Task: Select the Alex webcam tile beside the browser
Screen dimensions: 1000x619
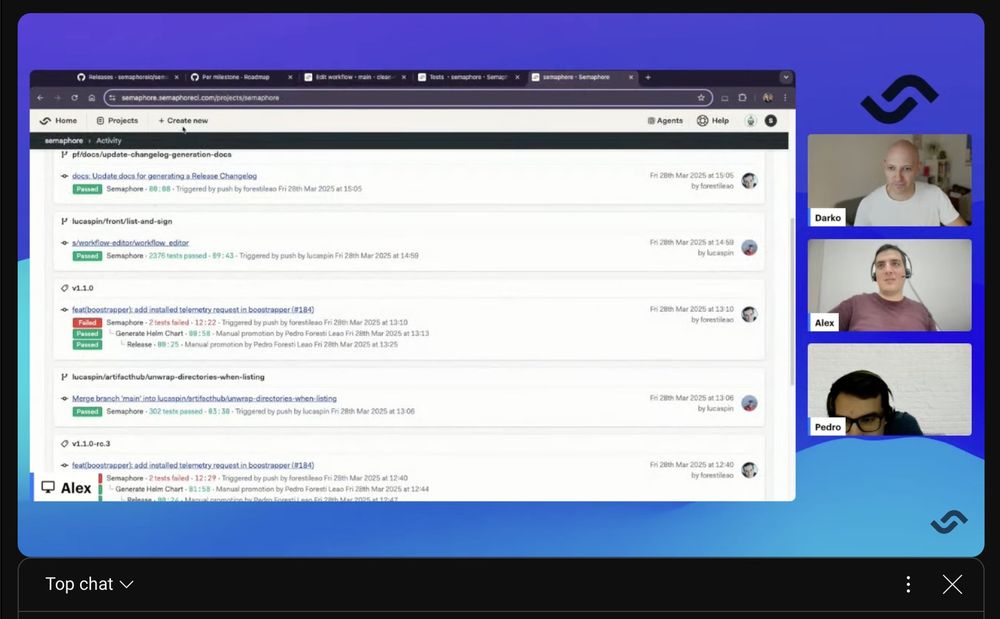Action: click(890, 285)
